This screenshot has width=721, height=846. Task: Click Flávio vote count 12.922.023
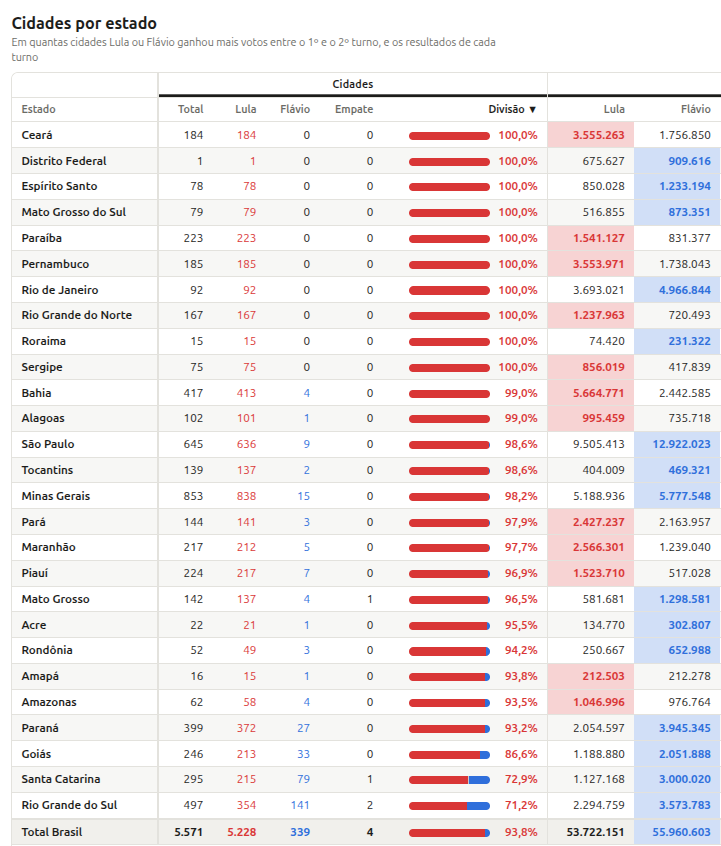click(x=681, y=444)
